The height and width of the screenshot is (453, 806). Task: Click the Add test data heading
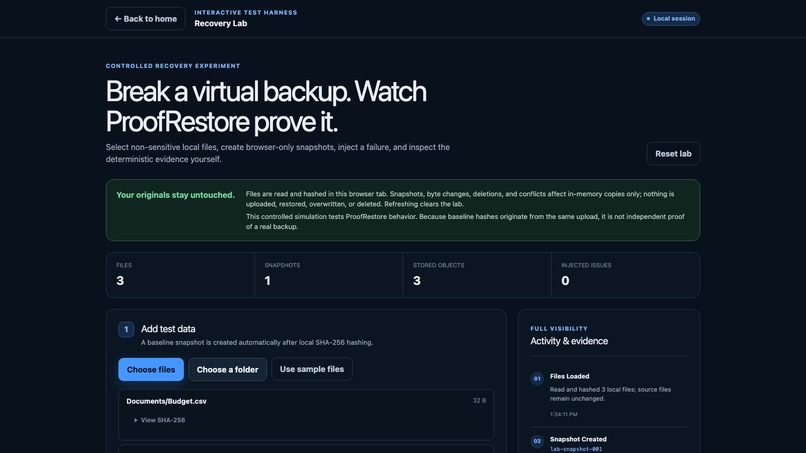(x=168, y=329)
